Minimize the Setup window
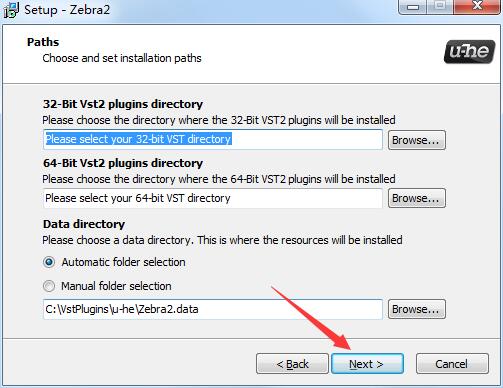 (x=413, y=7)
